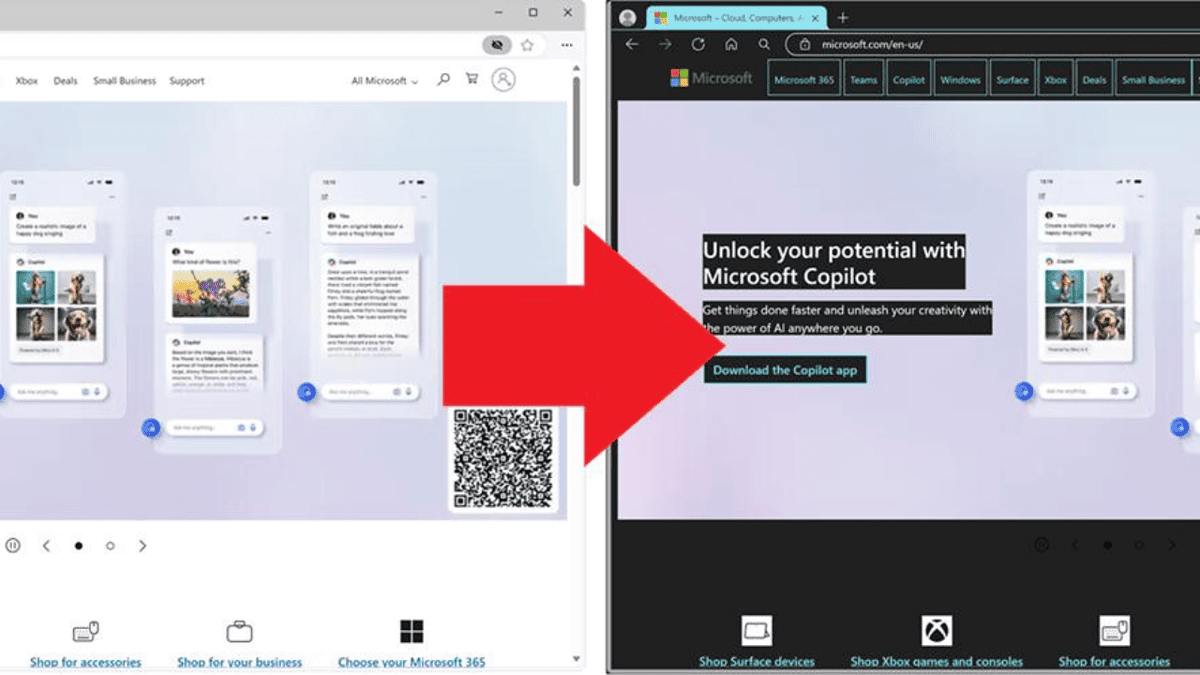
Task: Open the Settings and more (...) menu
Action: (566, 44)
